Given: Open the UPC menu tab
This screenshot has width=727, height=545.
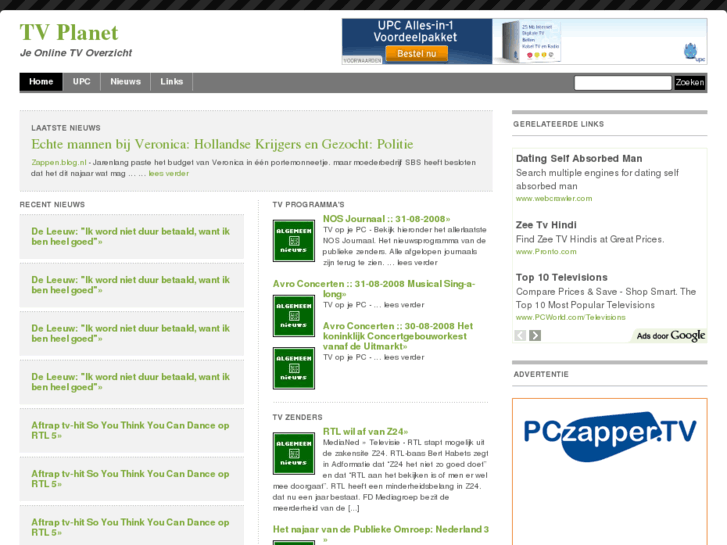Looking at the screenshot, I should pyautogui.click(x=81, y=82).
